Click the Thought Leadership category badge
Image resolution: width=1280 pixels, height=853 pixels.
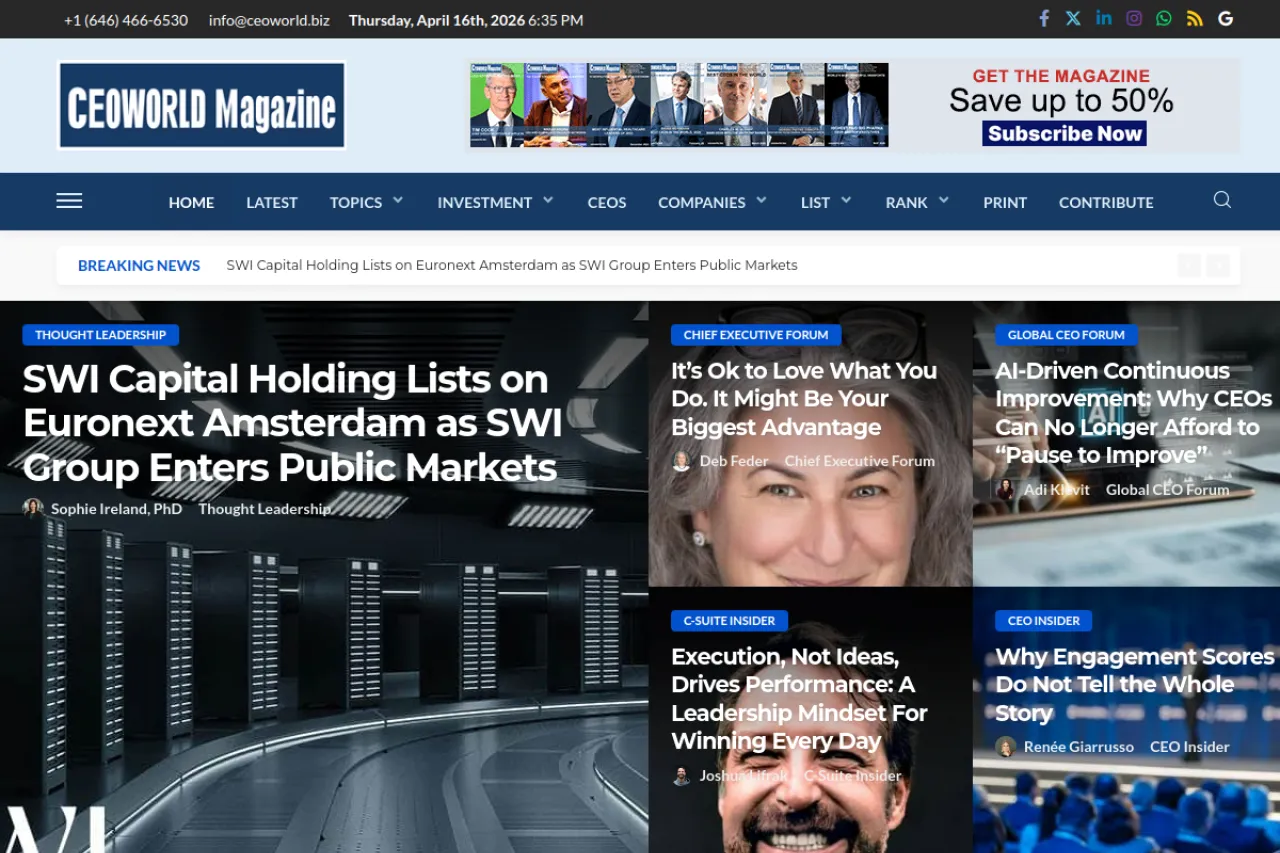[101, 335]
